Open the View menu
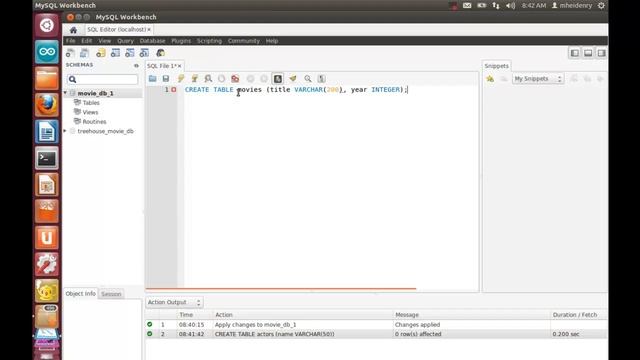This screenshot has height=360, width=640. point(104,41)
